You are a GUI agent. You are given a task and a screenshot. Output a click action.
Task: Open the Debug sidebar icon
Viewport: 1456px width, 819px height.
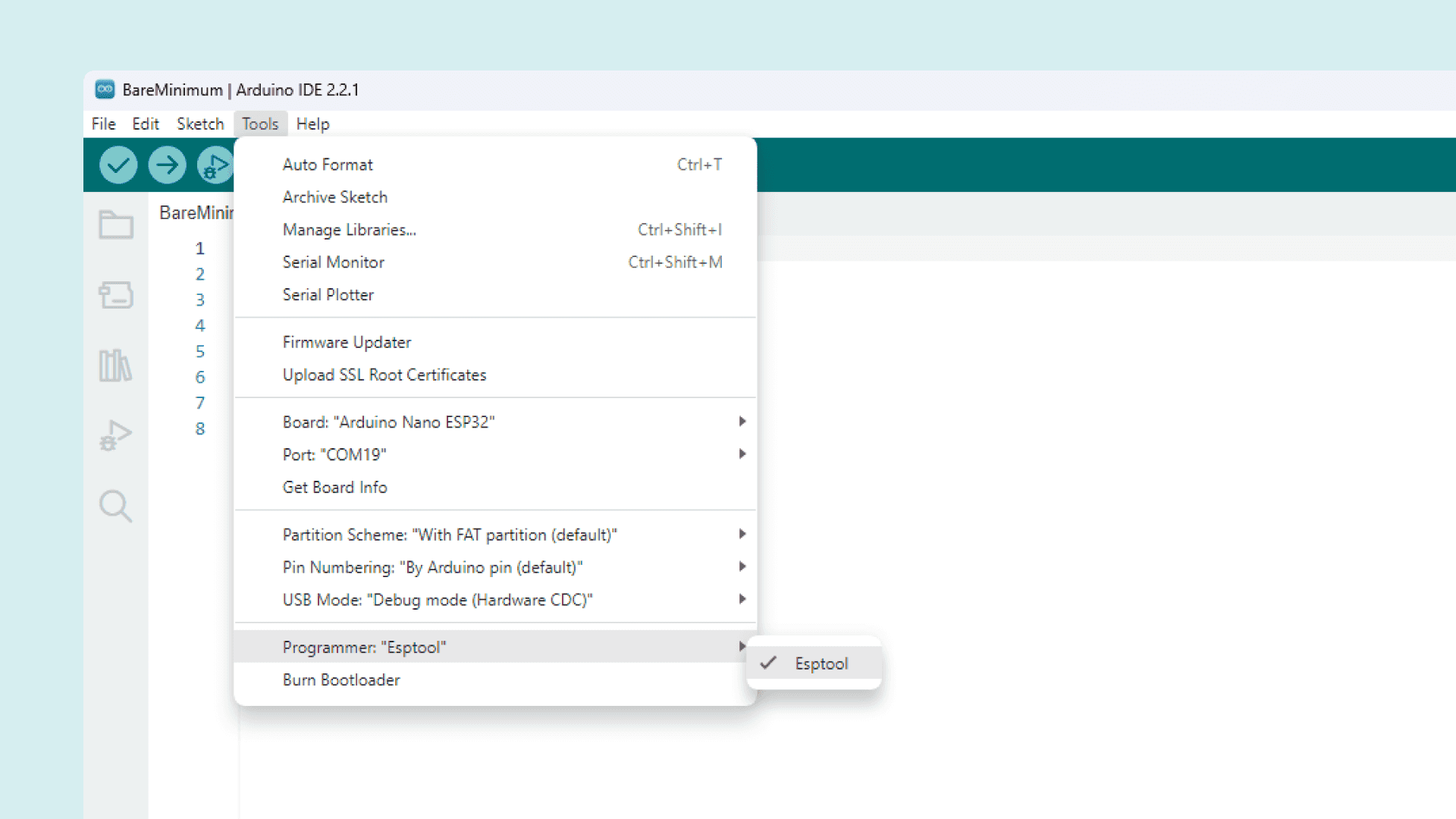coord(115,435)
